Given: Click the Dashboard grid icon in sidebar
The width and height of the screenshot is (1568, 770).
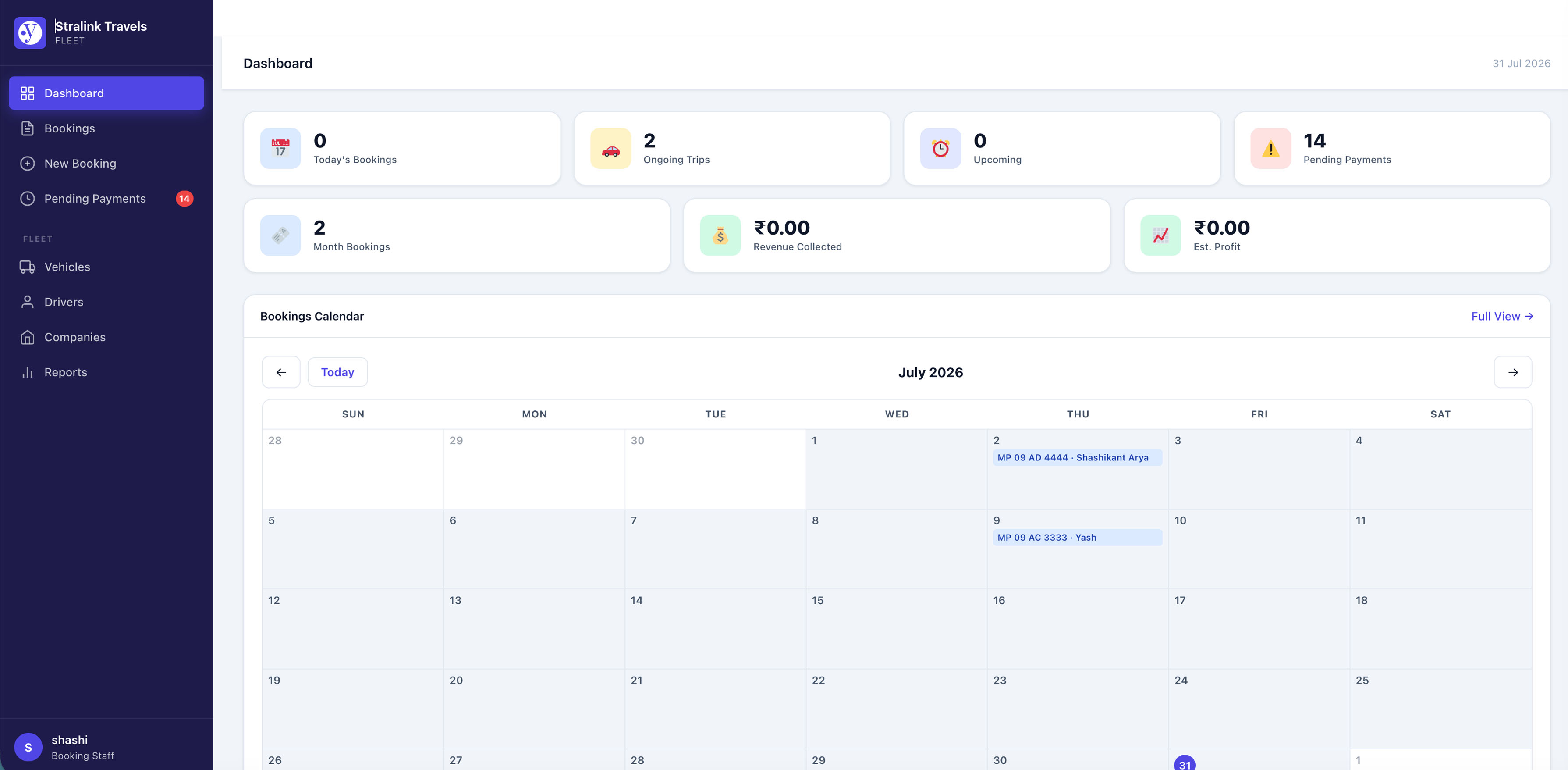Looking at the screenshot, I should 28,93.
